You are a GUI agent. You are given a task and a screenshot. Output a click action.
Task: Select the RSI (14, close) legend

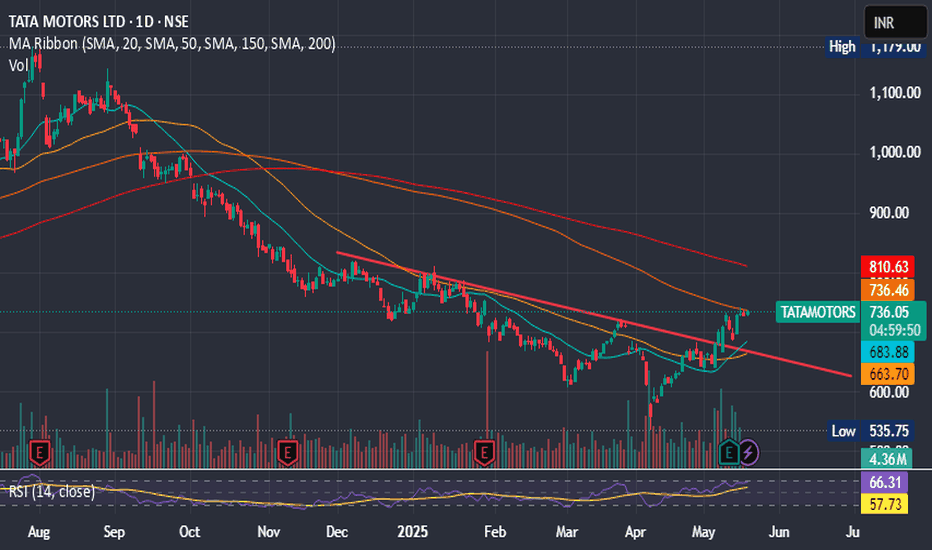52,492
